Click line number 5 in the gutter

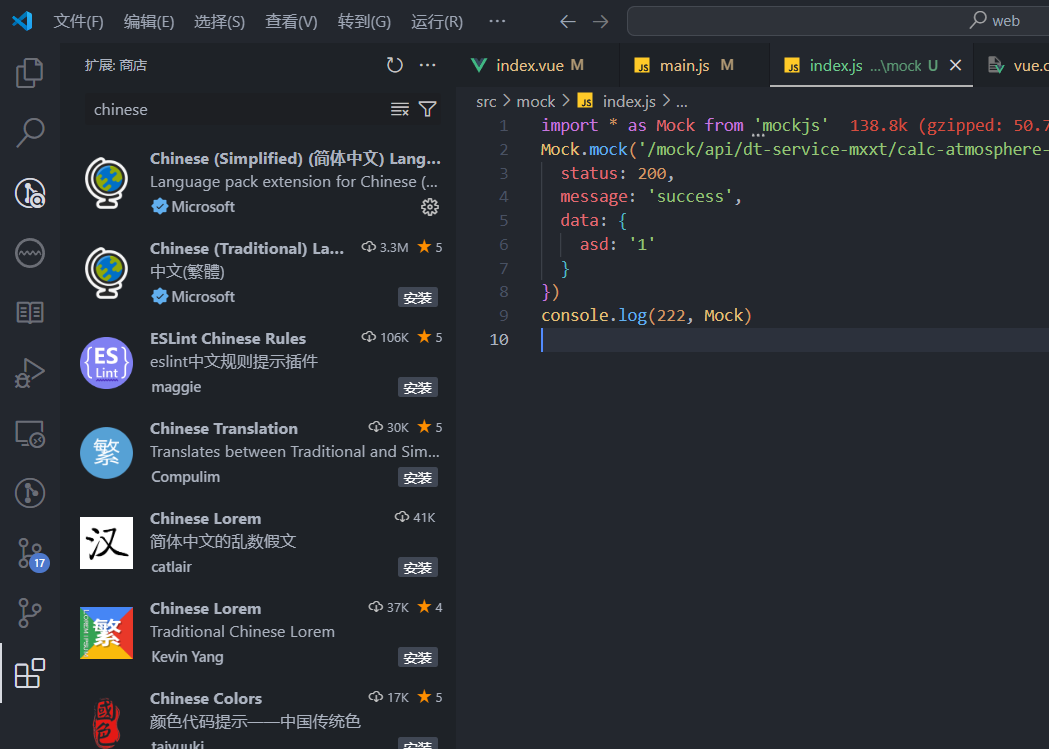[503, 221]
